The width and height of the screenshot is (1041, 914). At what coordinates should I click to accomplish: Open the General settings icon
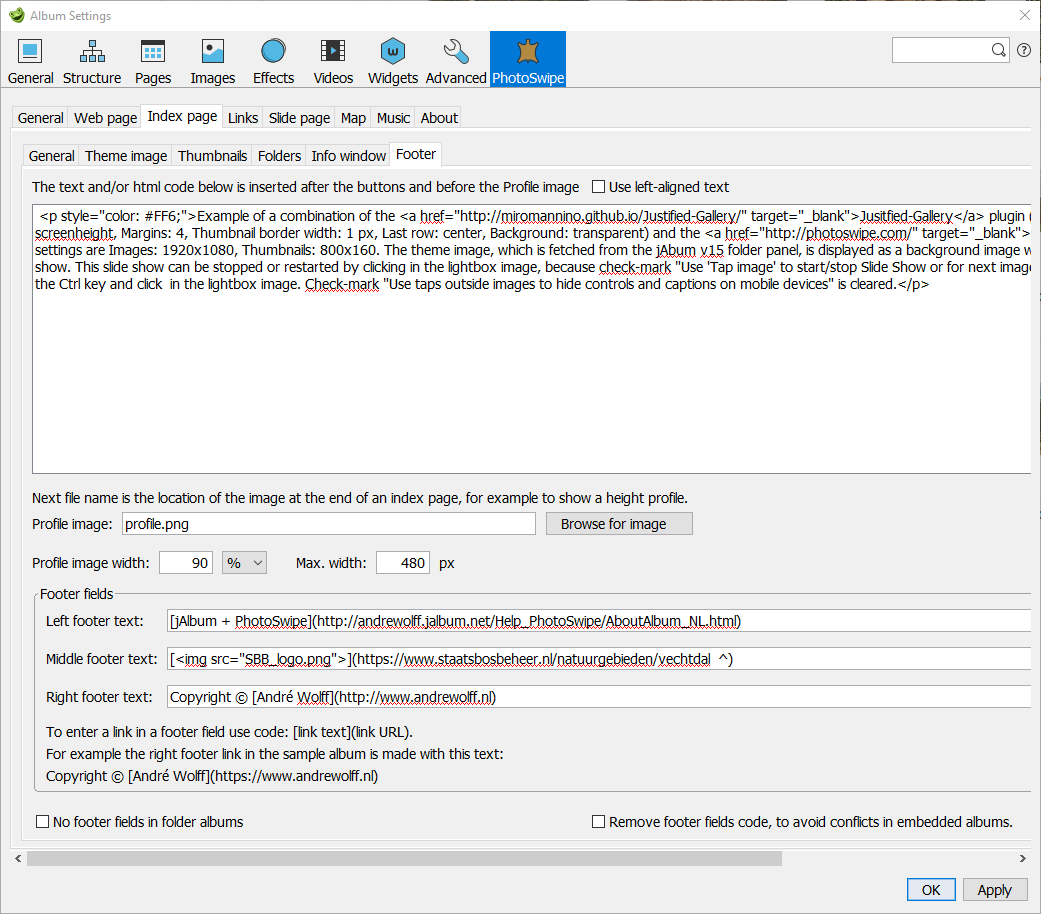30,58
